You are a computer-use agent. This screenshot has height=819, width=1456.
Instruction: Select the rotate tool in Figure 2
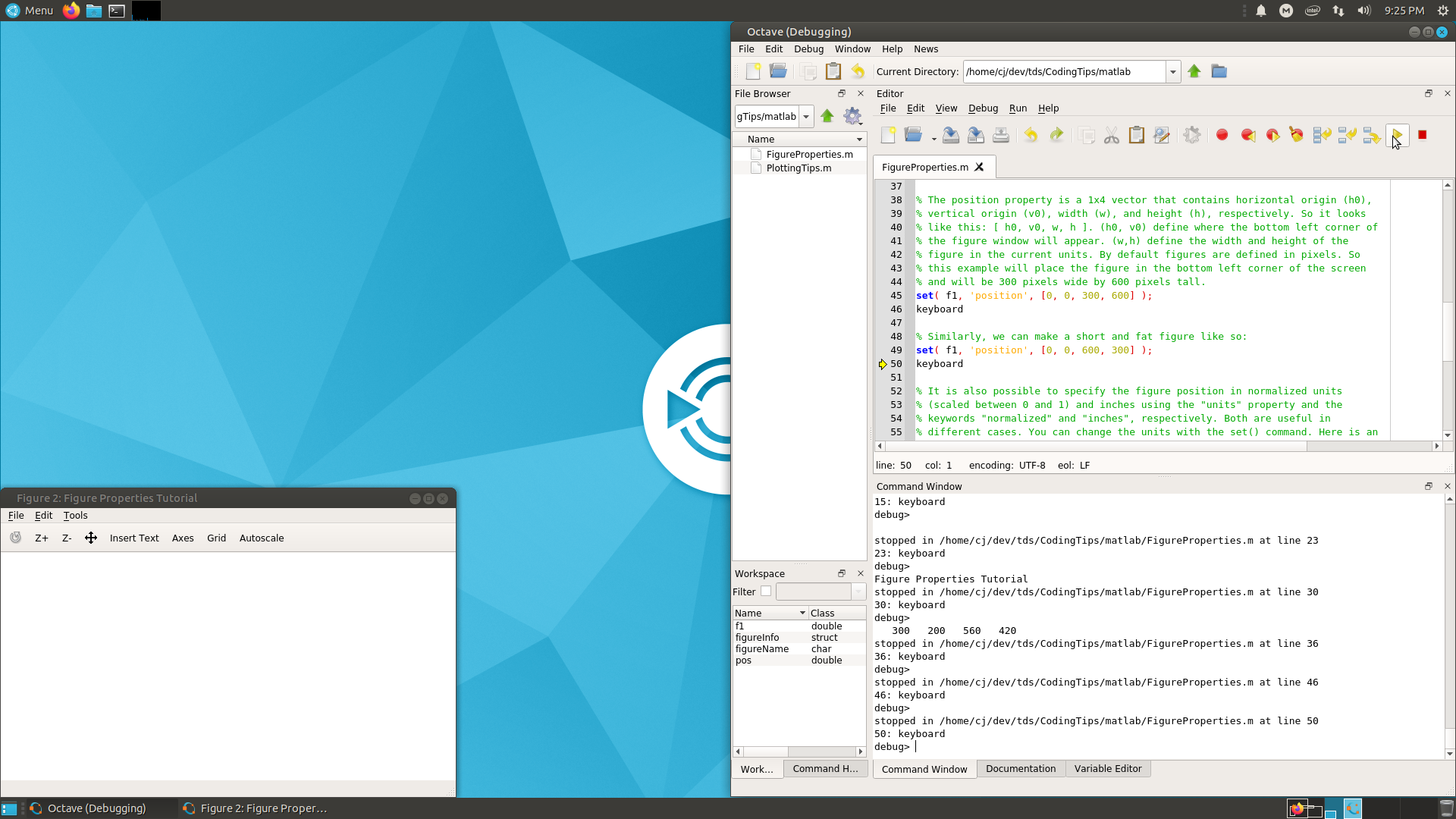pos(15,538)
